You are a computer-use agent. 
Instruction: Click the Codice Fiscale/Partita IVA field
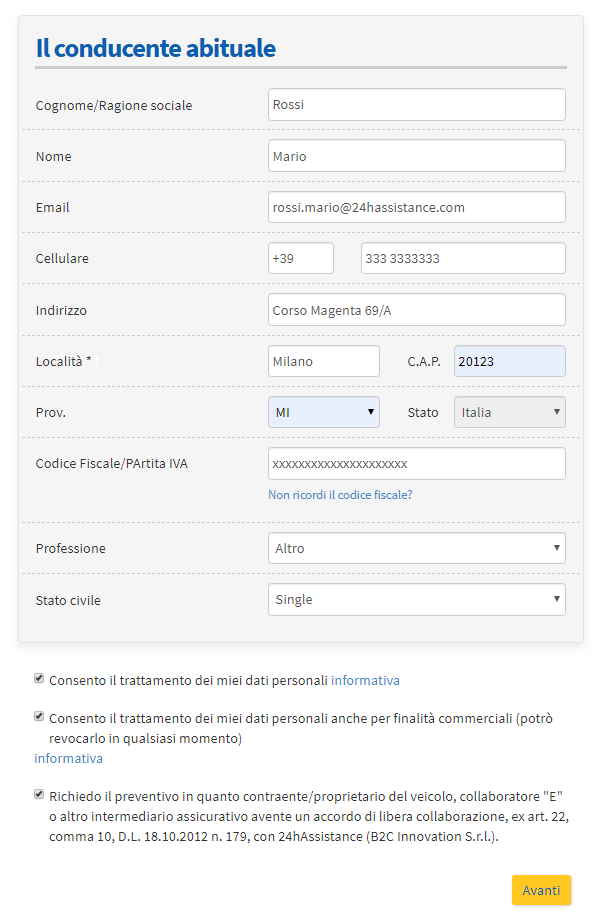(416, 464)
